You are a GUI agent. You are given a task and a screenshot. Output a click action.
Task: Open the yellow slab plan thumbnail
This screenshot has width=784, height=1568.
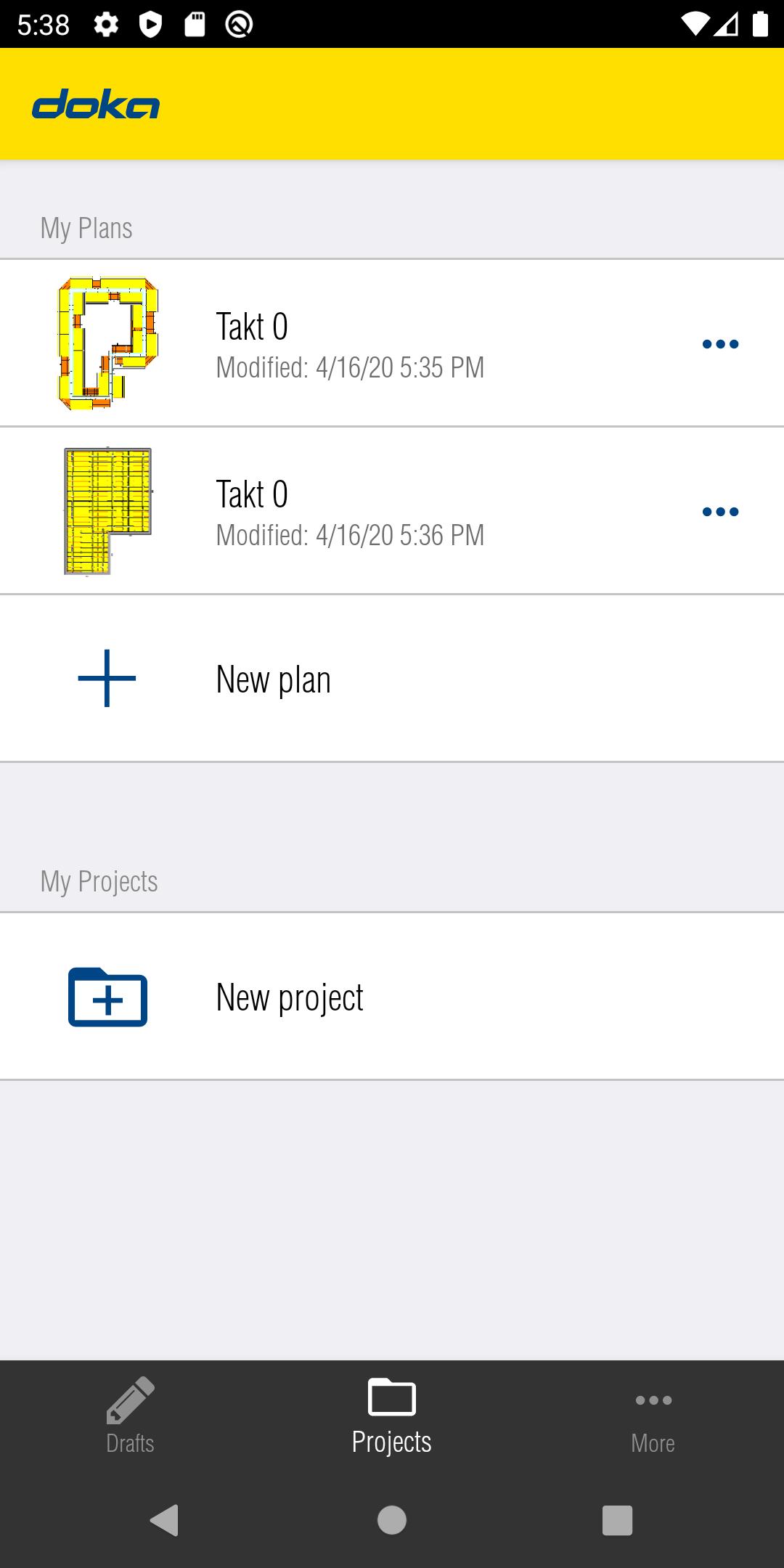(107, 511)
